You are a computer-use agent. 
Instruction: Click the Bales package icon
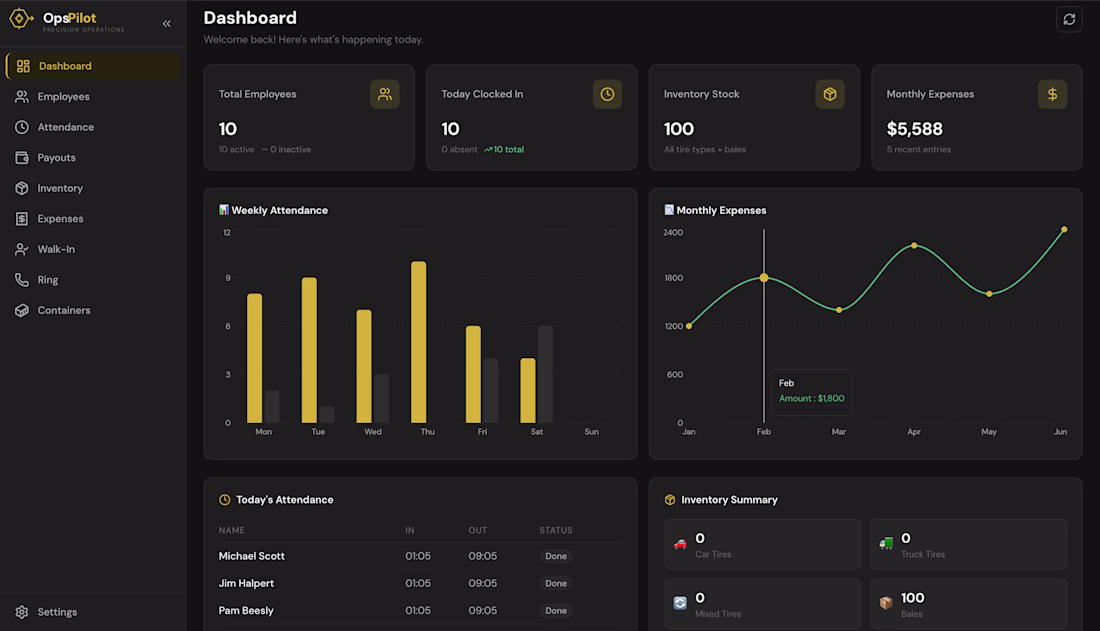886,603
